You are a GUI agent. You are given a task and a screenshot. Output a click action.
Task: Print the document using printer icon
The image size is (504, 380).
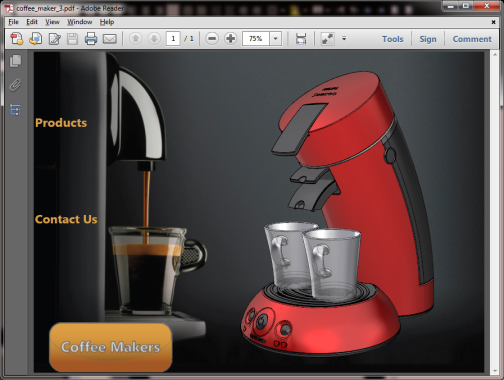[x=91, y=39]
